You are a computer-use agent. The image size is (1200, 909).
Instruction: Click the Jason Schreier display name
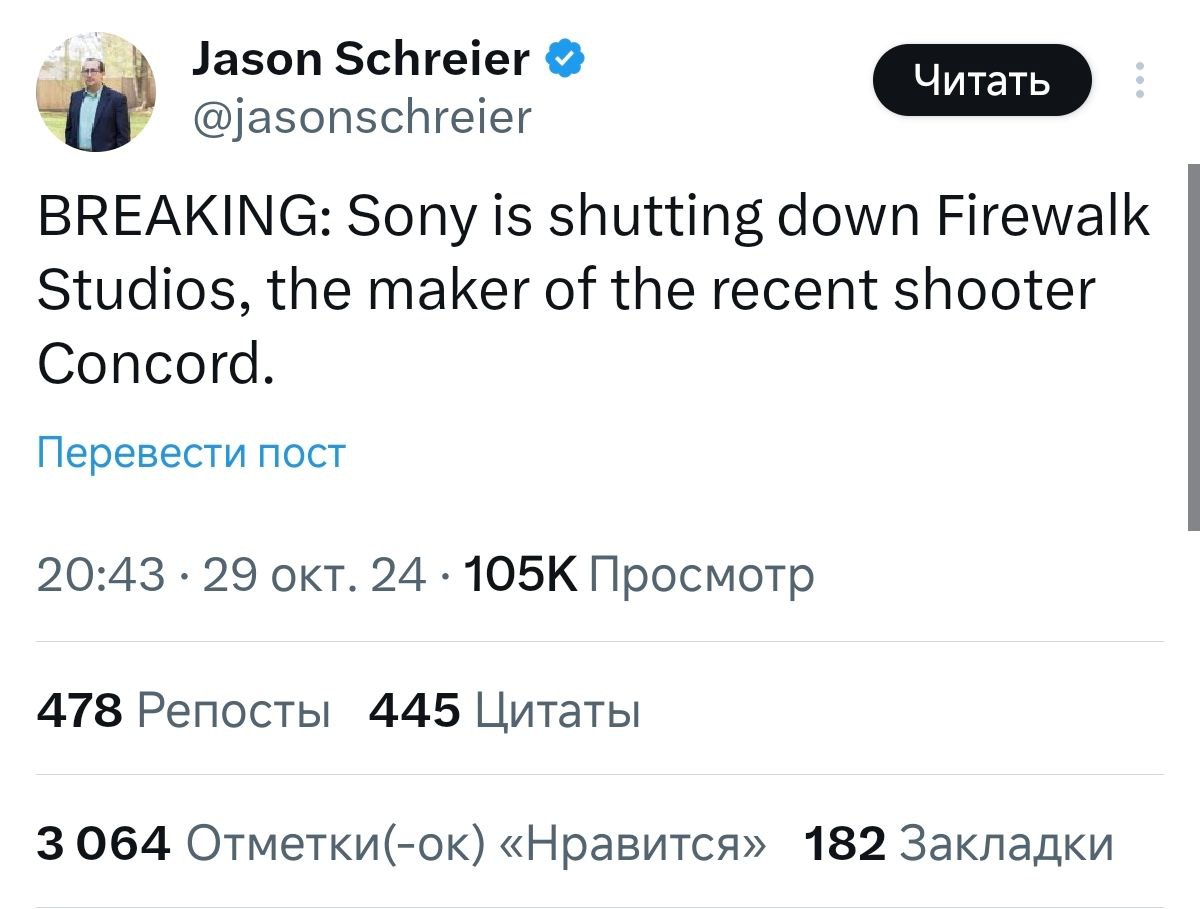pos(359,60)
